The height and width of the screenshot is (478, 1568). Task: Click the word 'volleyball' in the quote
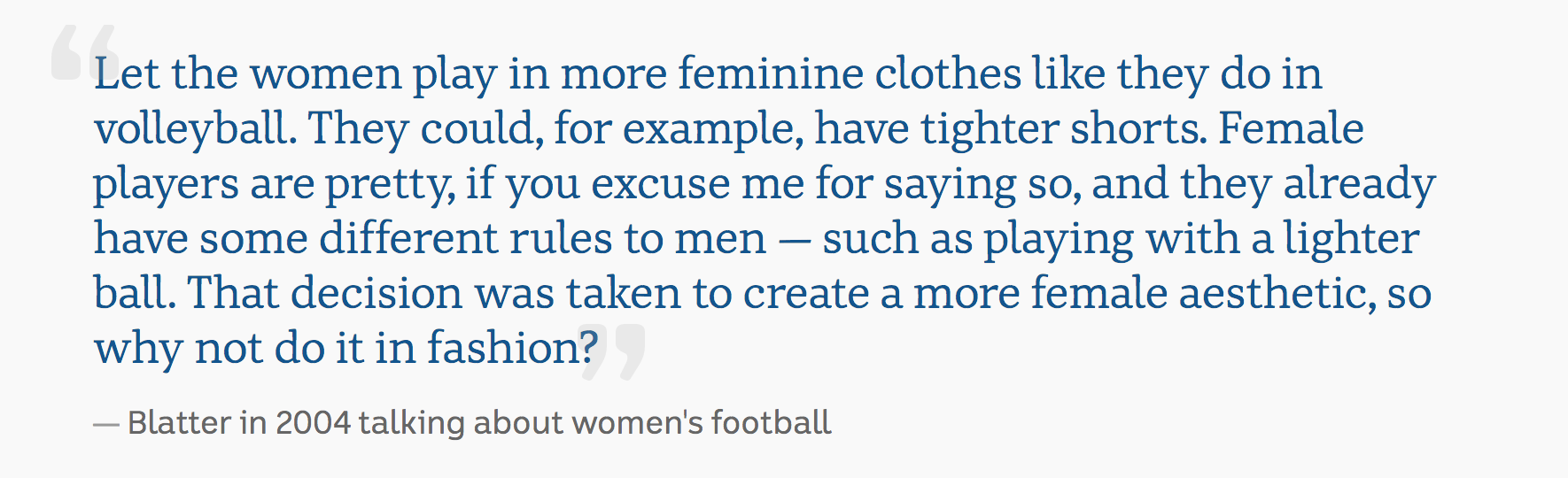[x=191, y=129]
